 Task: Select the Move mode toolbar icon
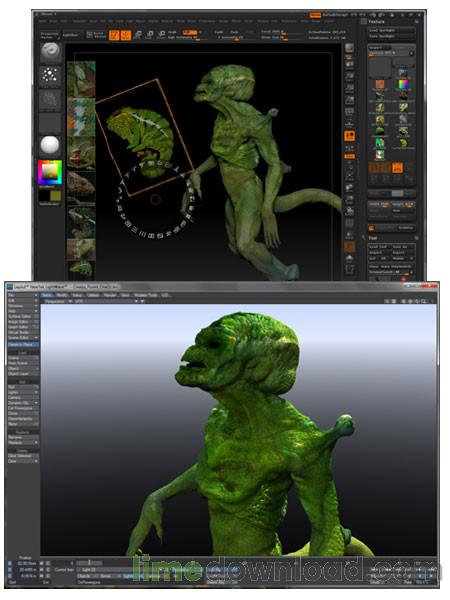click(x=138, y=35)
